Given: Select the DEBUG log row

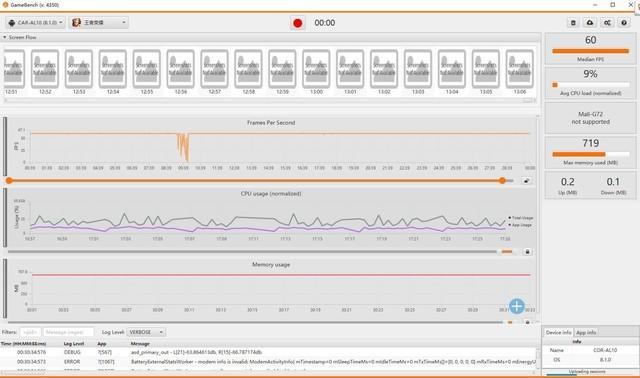Looking at the screenshot, I should (269, 352).
